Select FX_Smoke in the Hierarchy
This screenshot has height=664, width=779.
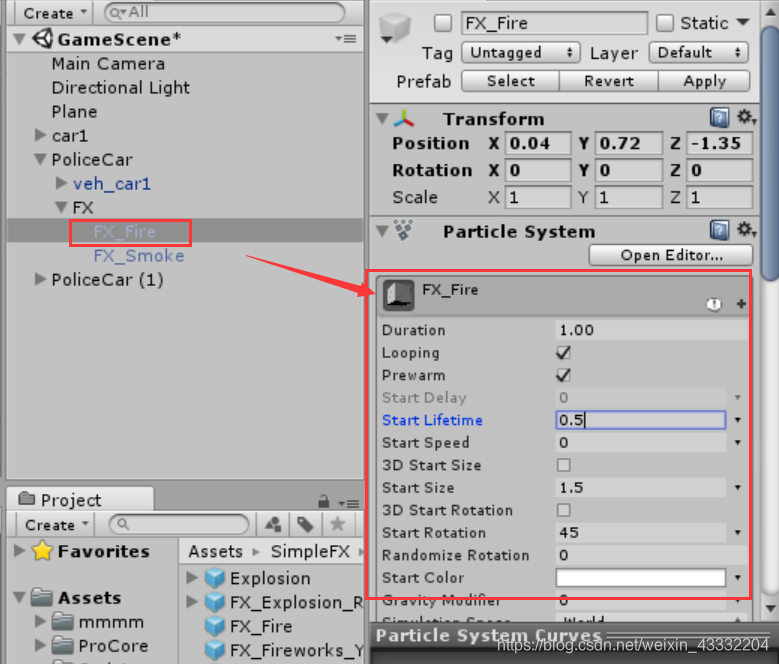click(x=139, y=256)
